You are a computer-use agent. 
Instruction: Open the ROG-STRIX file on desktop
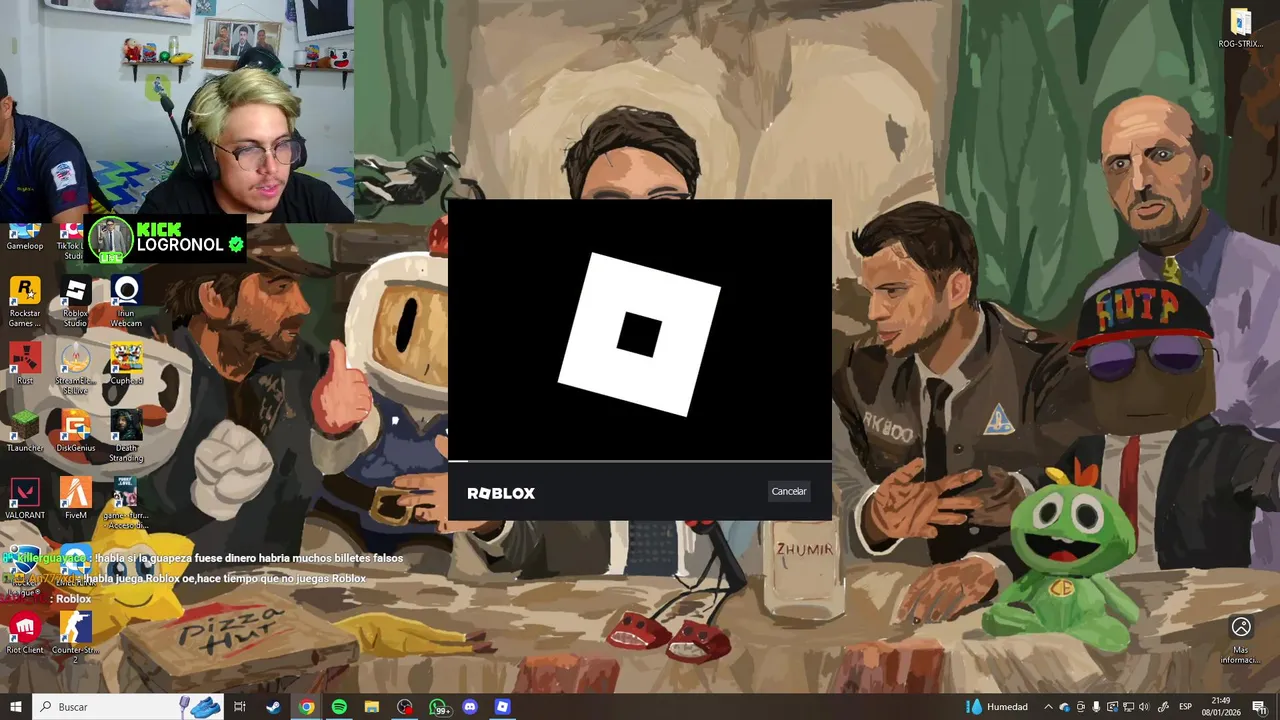click(x=1240, y=28)
